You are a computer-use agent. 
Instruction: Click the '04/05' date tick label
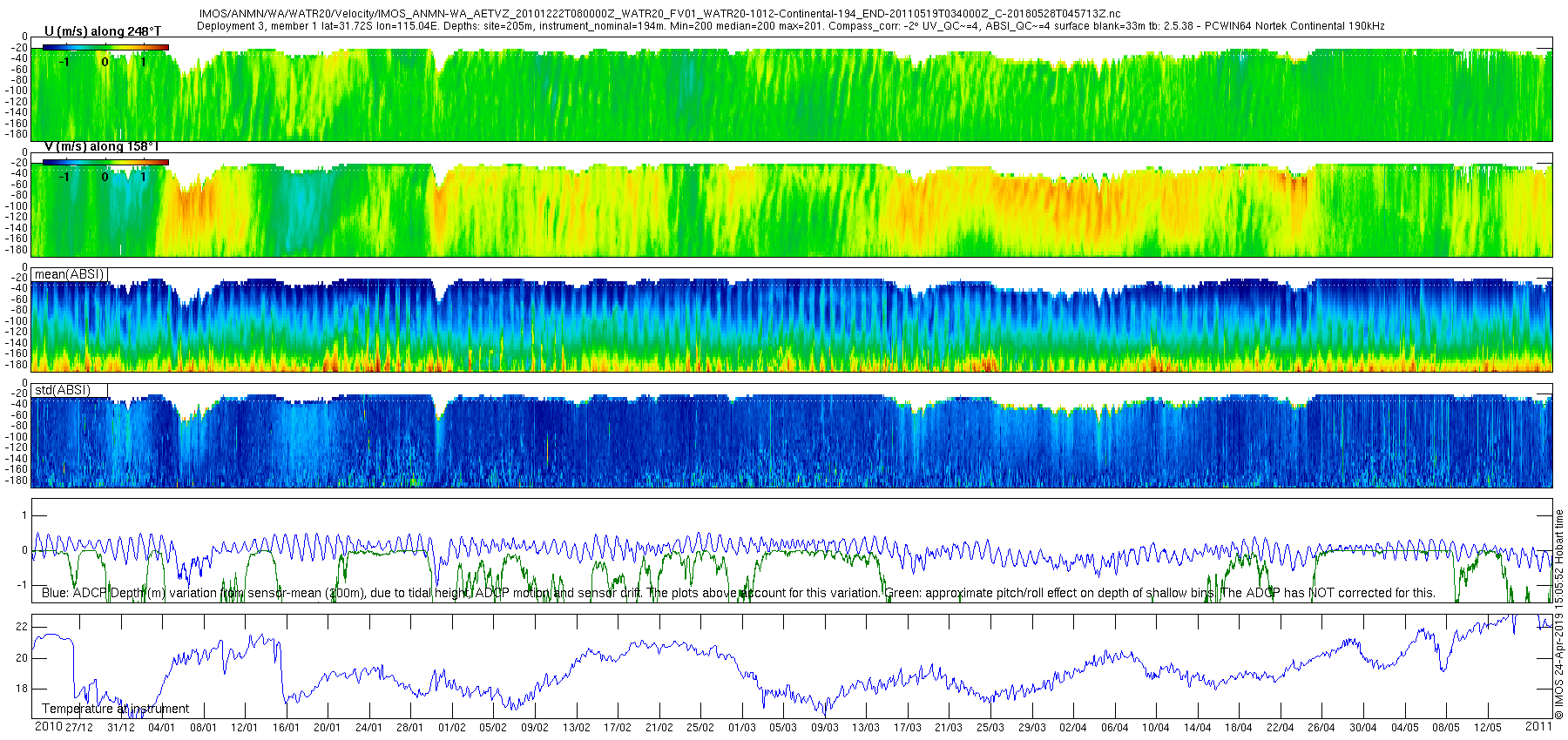pyautogui.click(x=1405, y=728)
